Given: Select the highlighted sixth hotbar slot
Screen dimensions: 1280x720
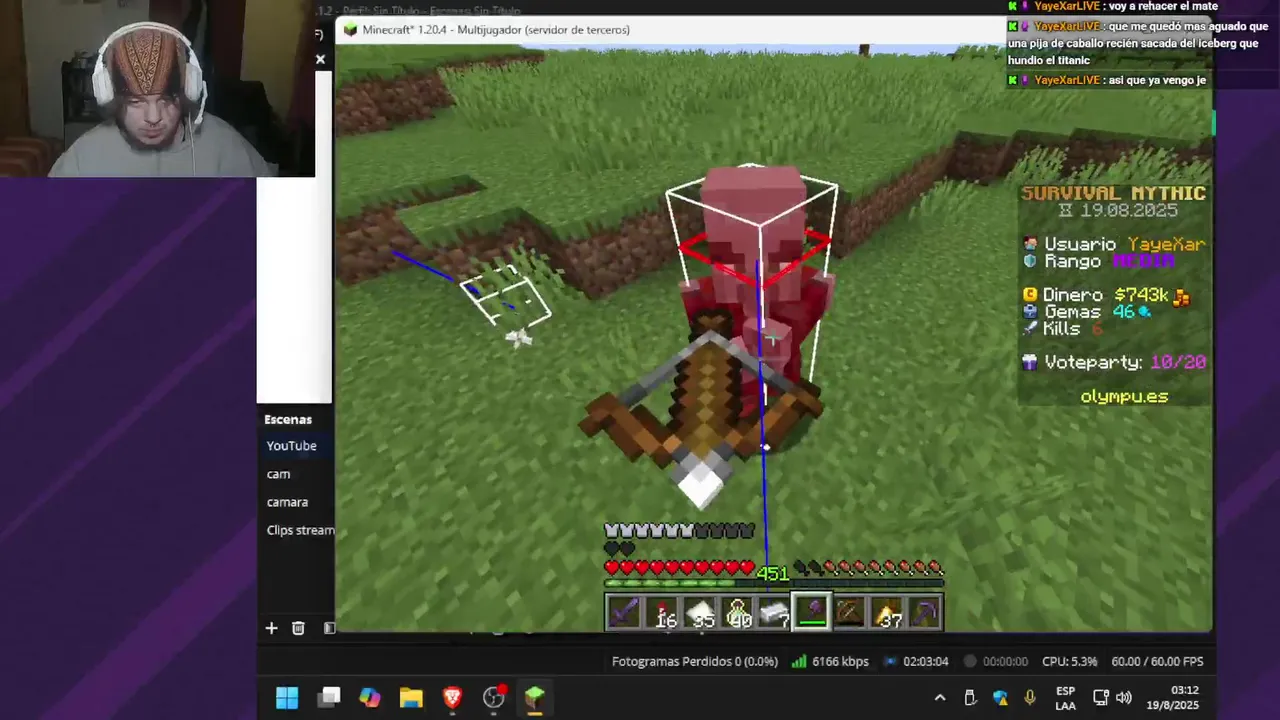Looking at the screenshot, I should (x=811, y=612).
